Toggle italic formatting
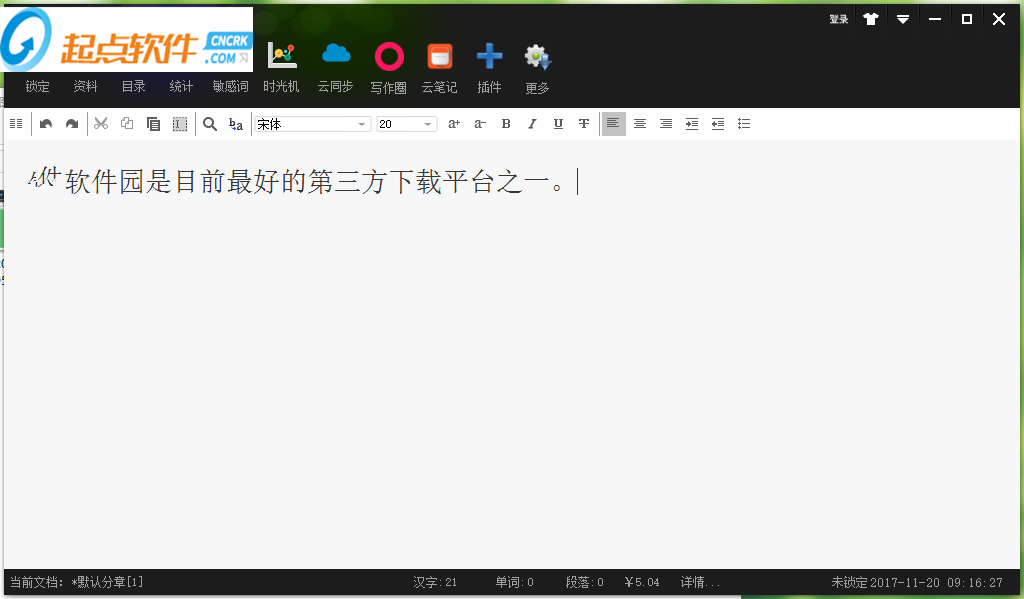This screenshot has width=1024, height=599. pos(532,124)
